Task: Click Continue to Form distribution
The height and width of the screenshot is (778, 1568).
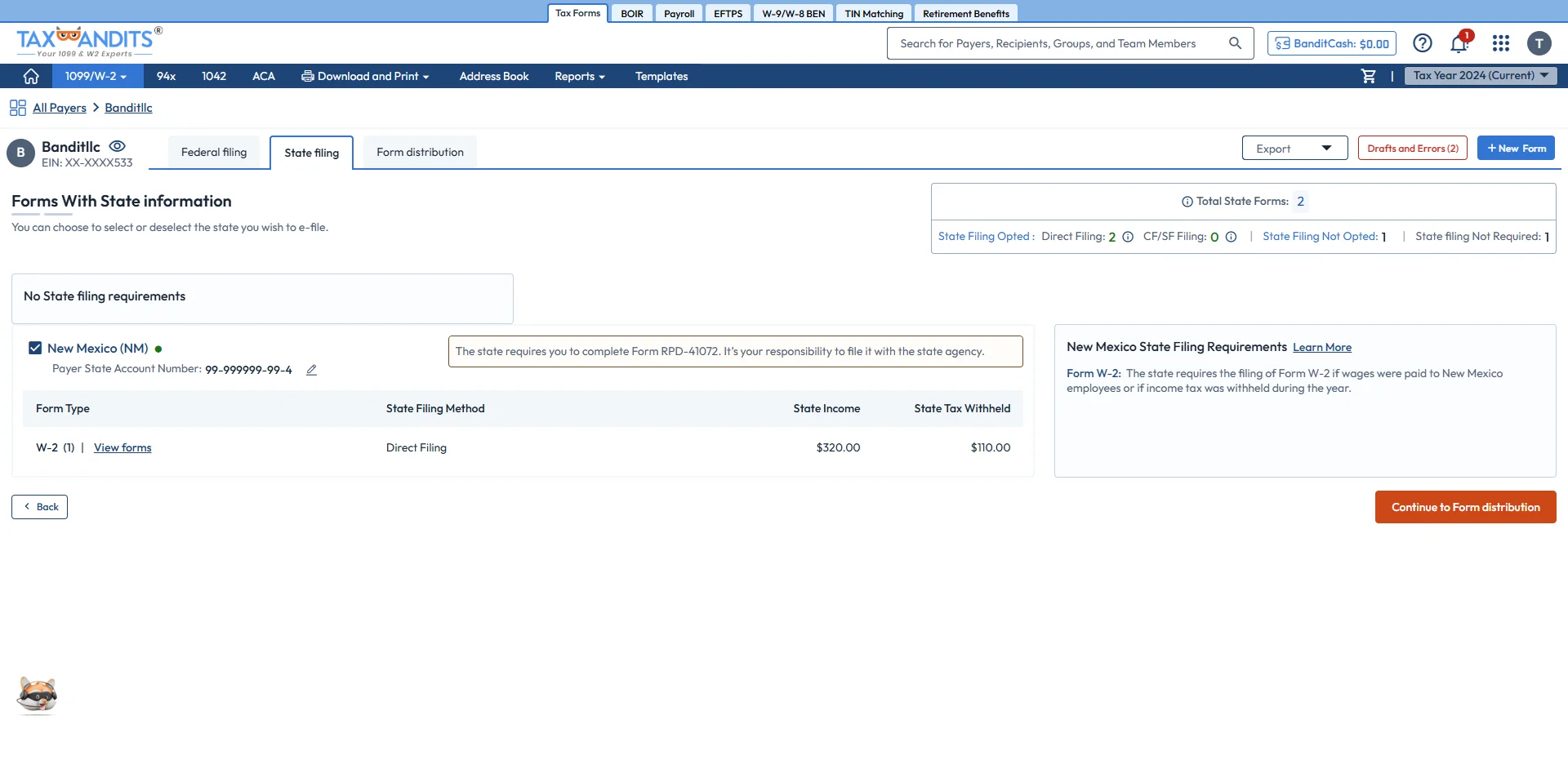Action: click(x=1466, y=507)
